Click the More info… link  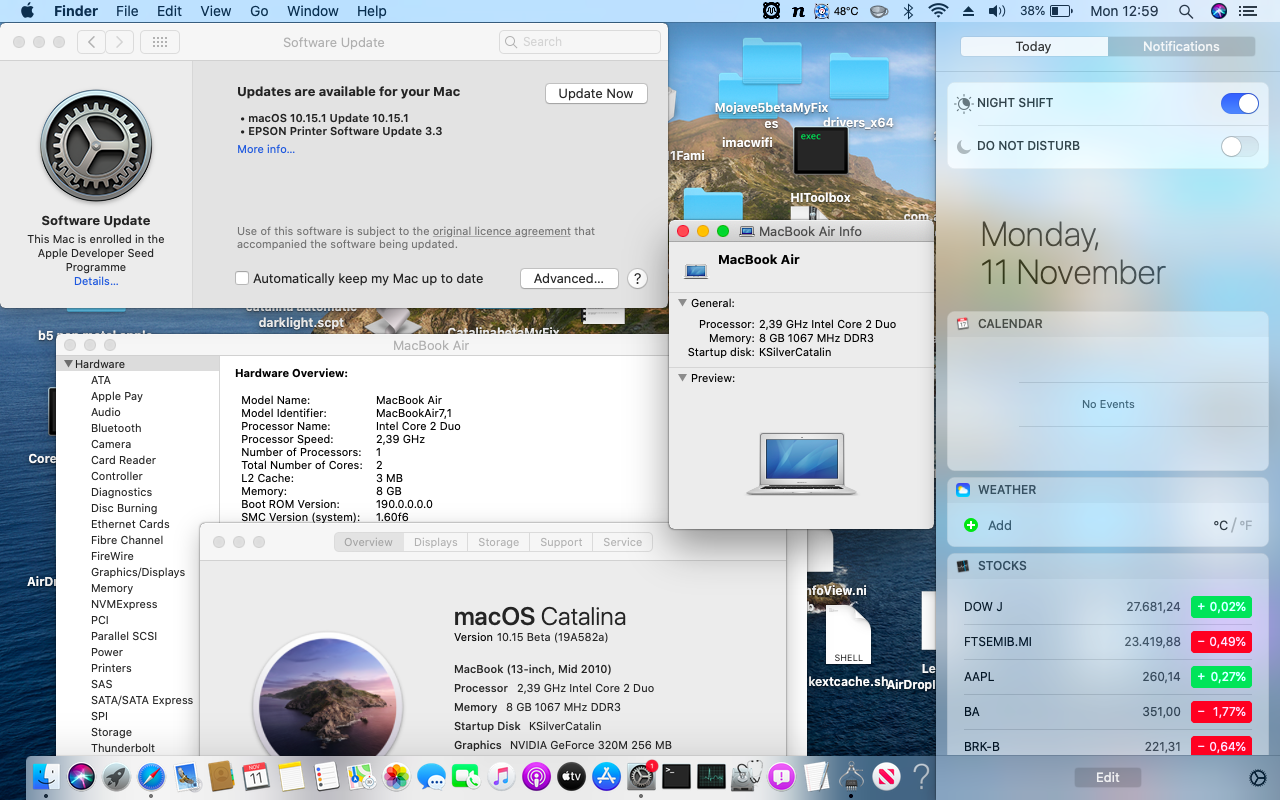click(266, 149)
